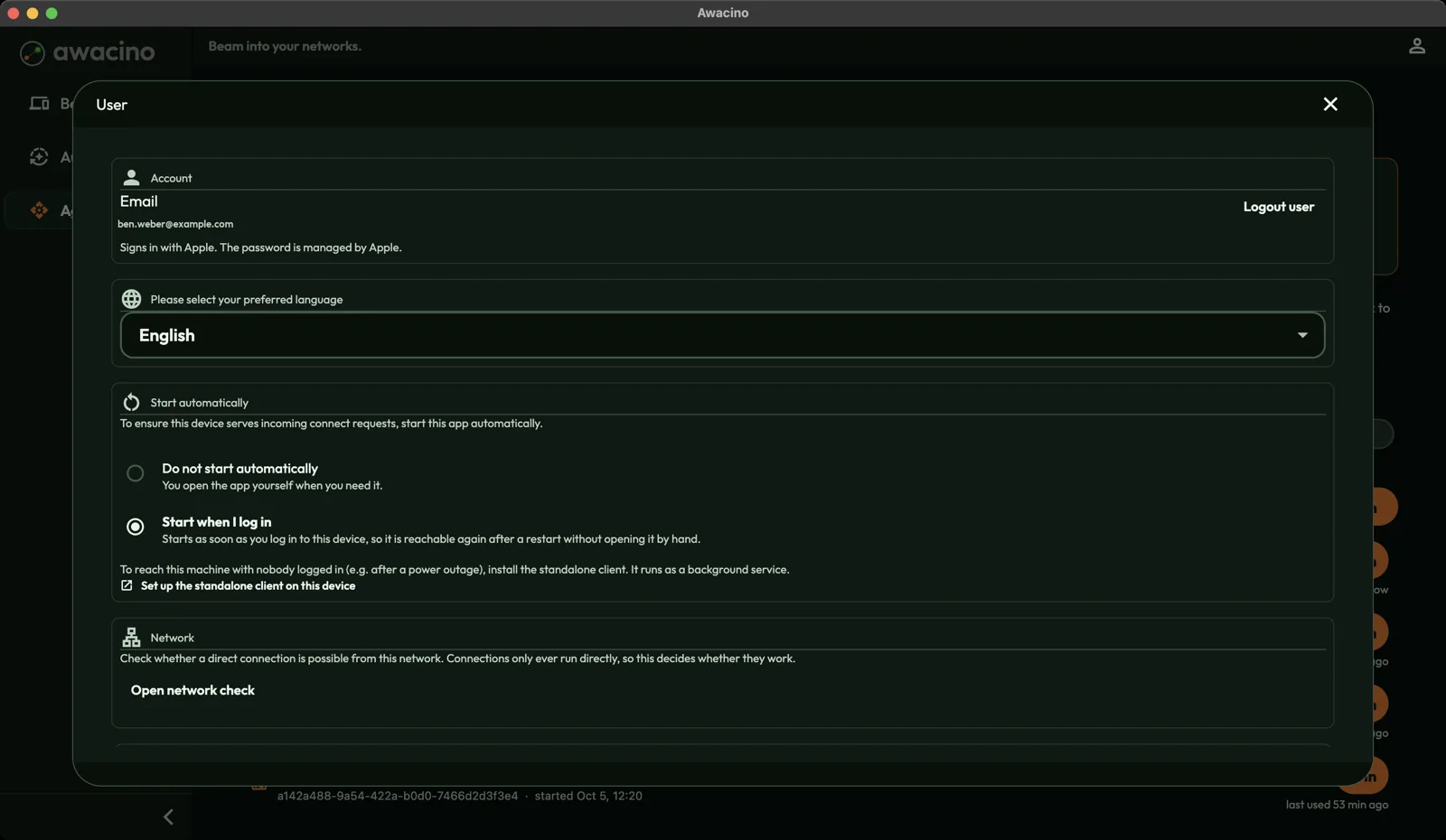Open the preferred language dropdown
Image resolution: width=1446 pixels, height=840 pixels.
[722, 335]
